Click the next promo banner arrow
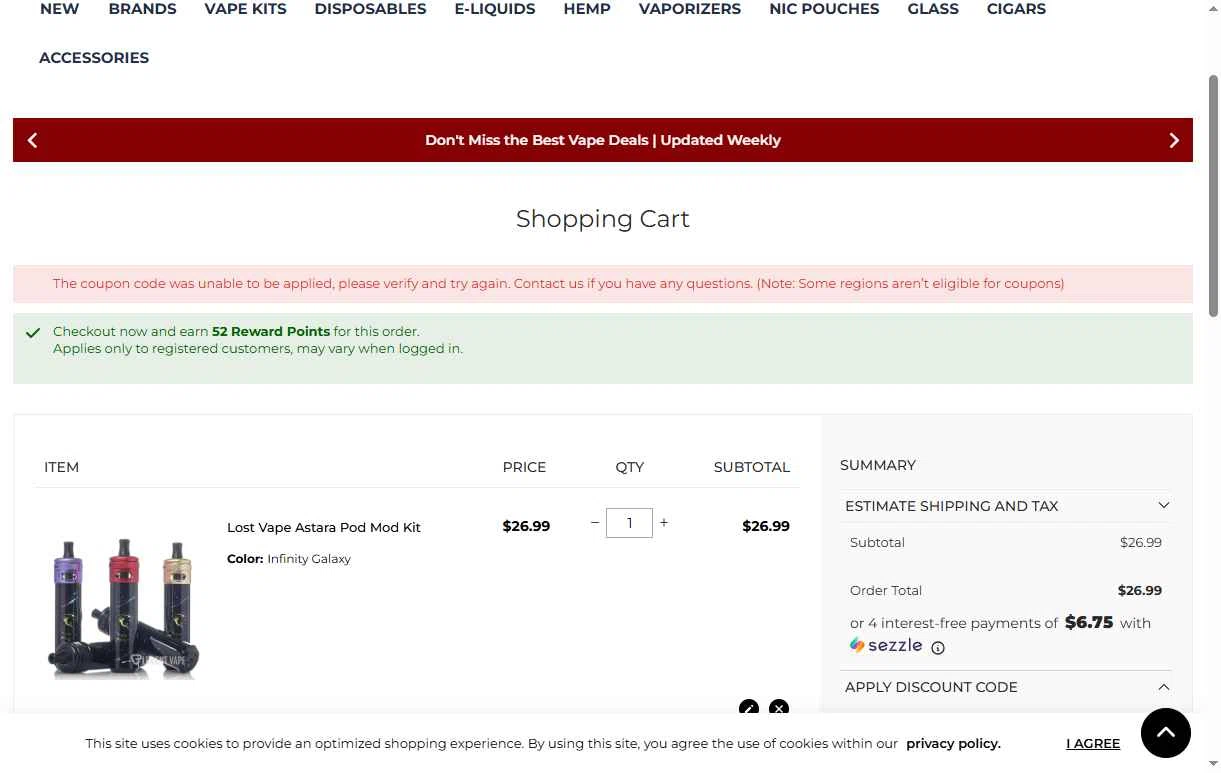The image size is (1221, 773). (1174, 140)
